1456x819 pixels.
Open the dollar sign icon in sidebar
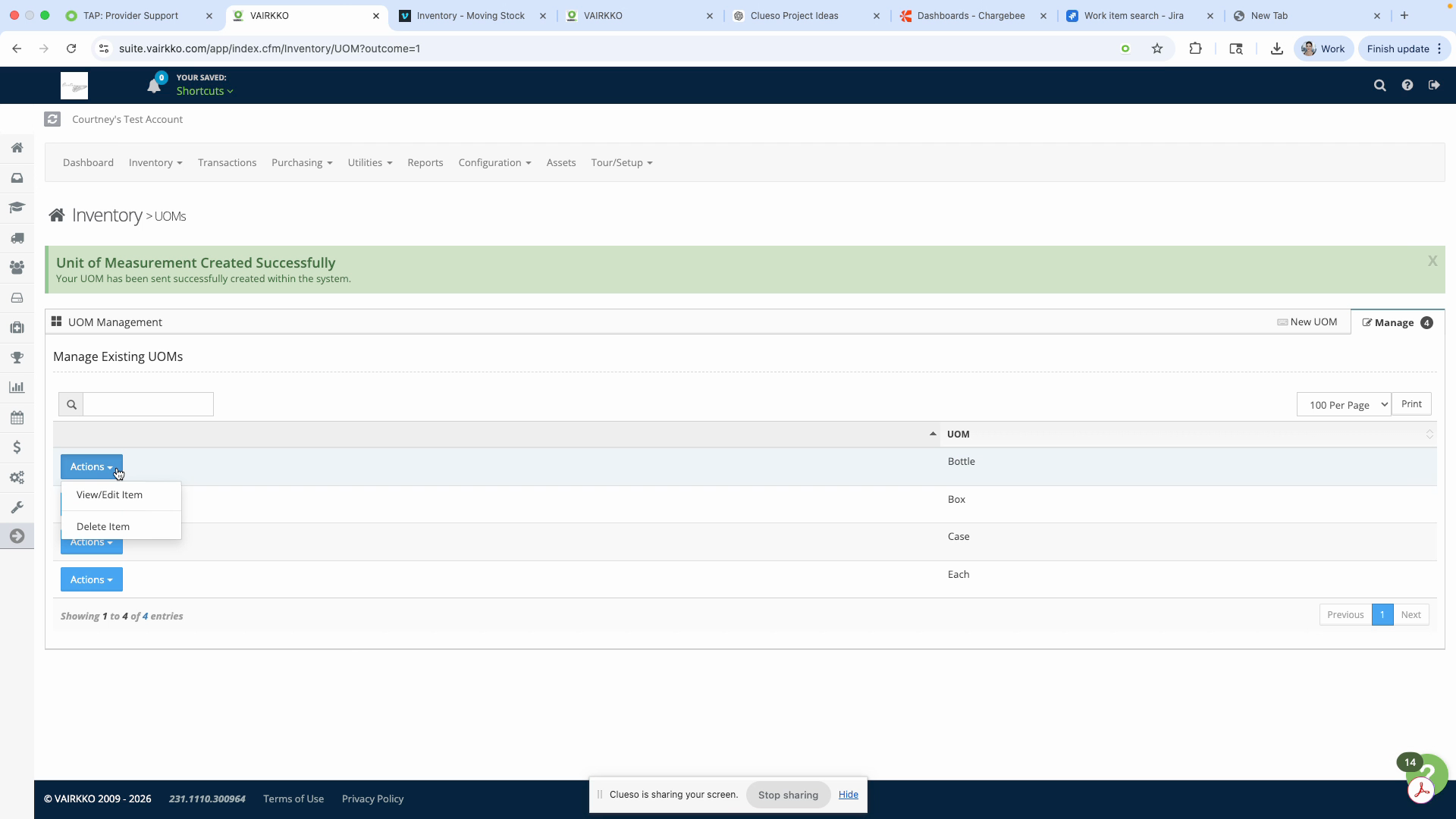17,447
